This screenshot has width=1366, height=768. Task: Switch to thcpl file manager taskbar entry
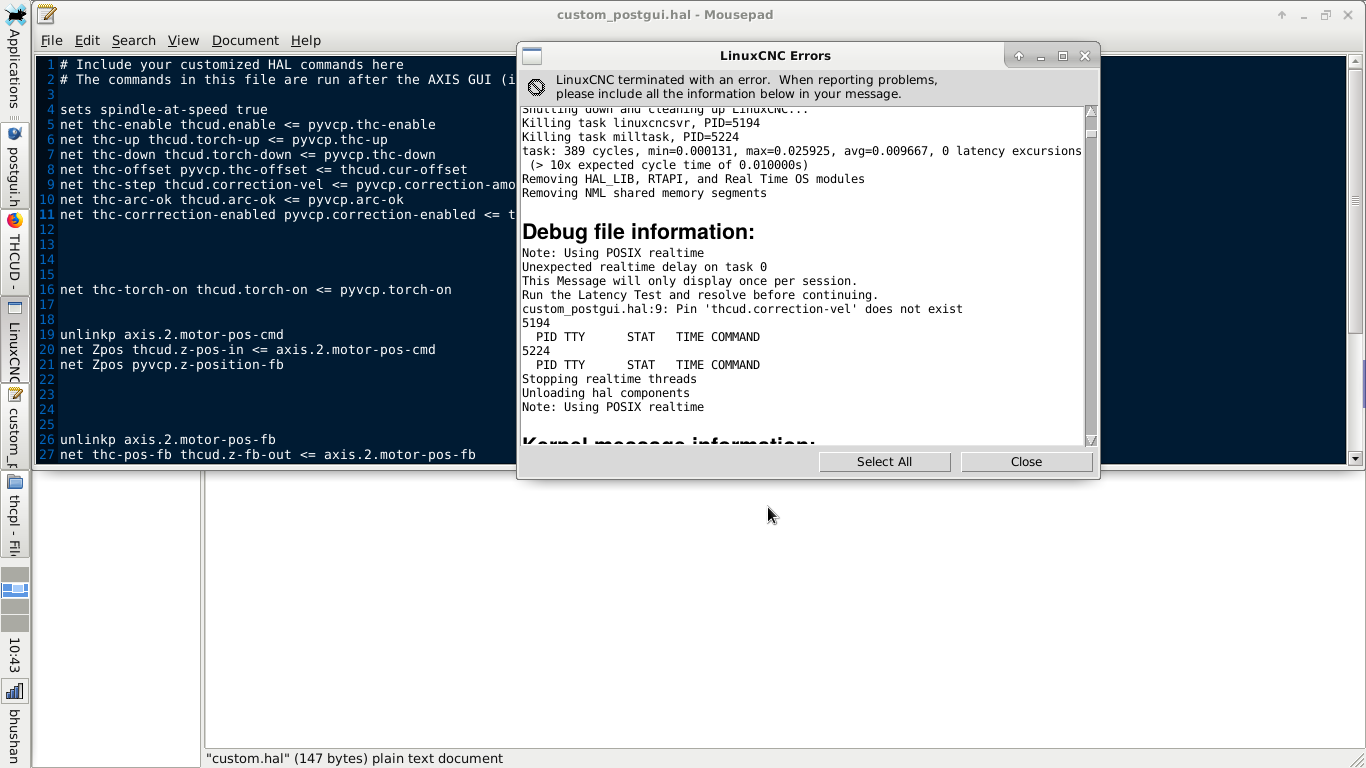pyautogui.click(x=15, y=515)
